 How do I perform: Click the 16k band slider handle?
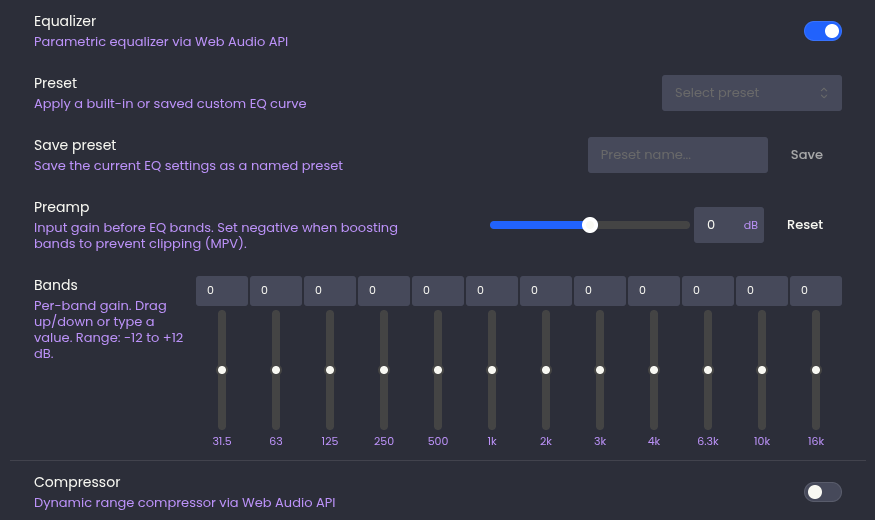click(816, 370)
